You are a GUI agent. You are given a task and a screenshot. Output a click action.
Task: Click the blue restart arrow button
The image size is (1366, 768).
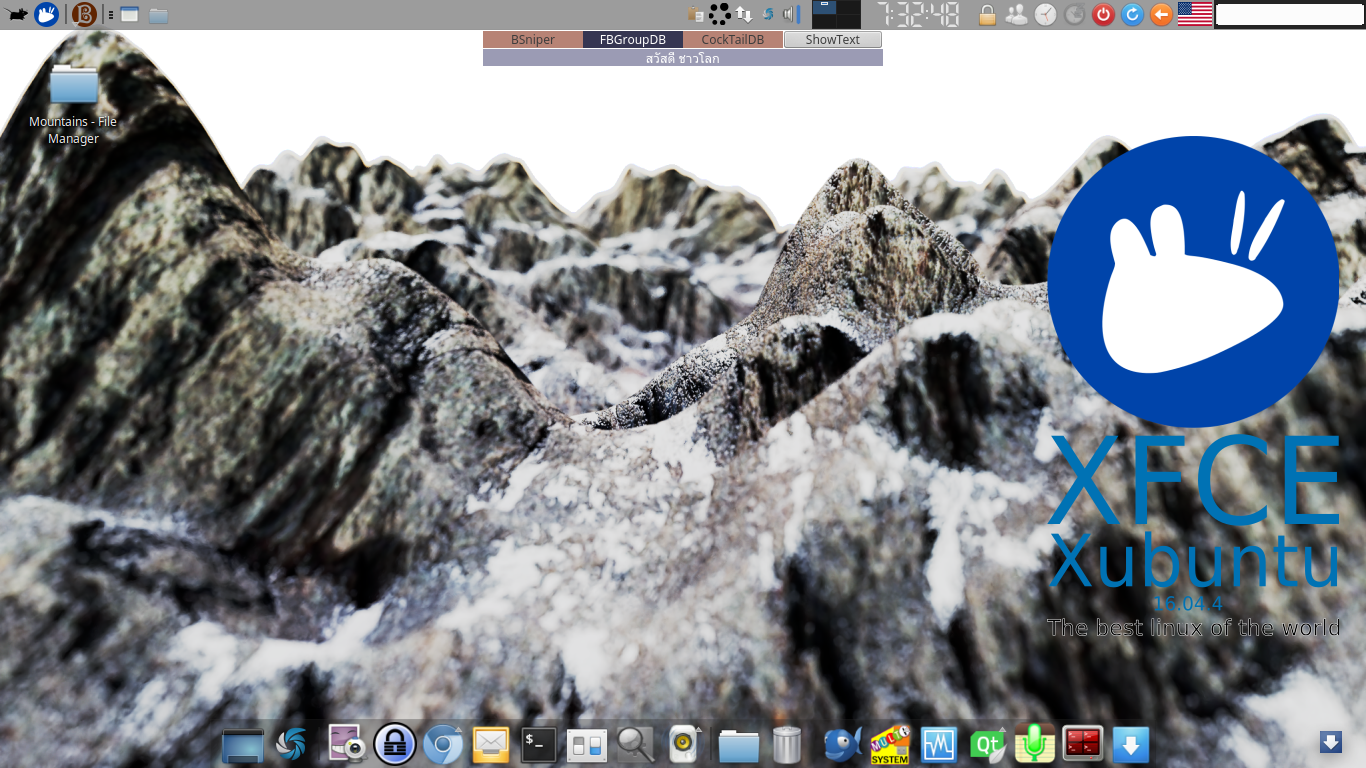coord(1132,14)
